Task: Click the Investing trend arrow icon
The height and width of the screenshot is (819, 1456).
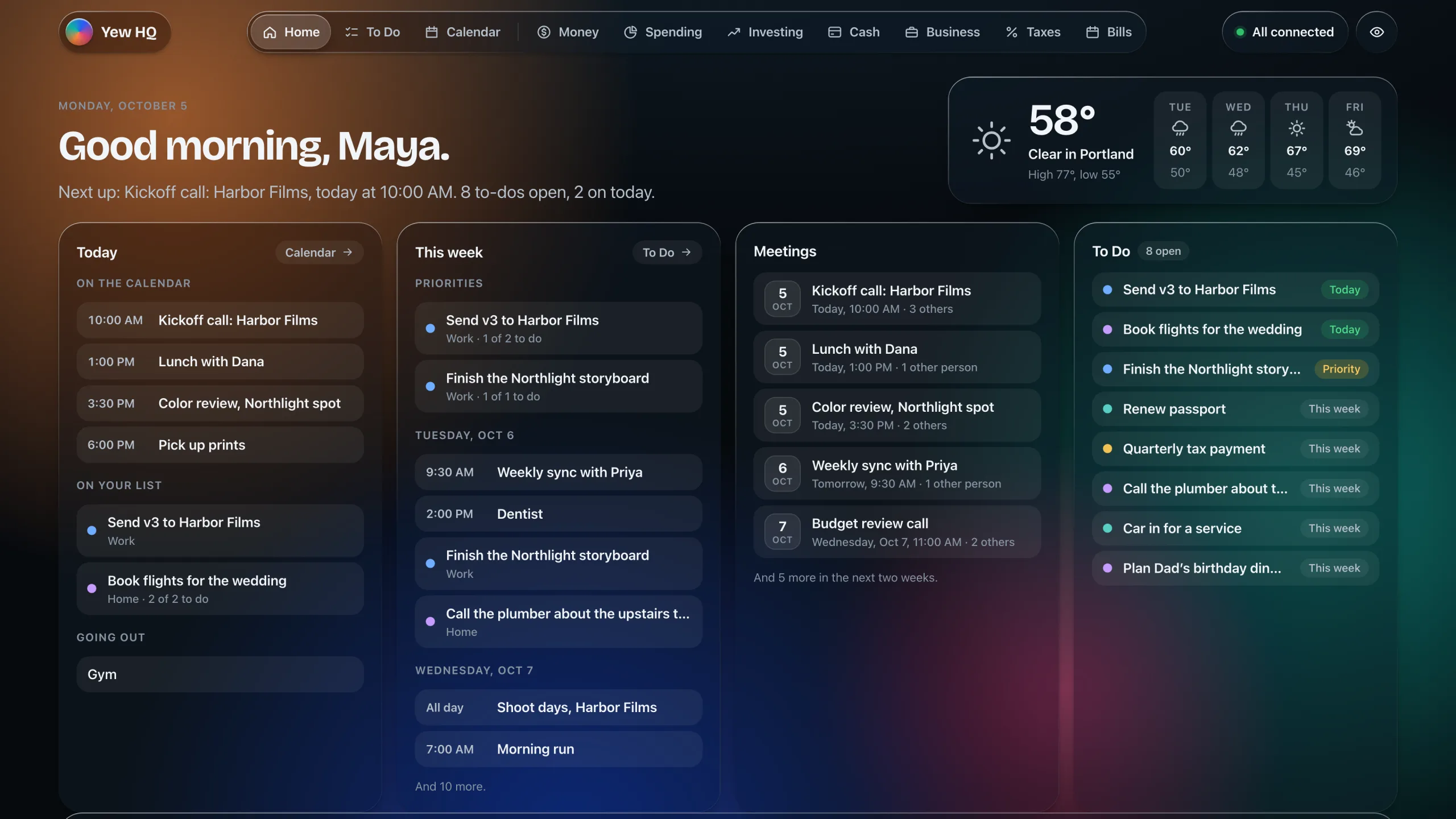Action: [x=734, y=32]
